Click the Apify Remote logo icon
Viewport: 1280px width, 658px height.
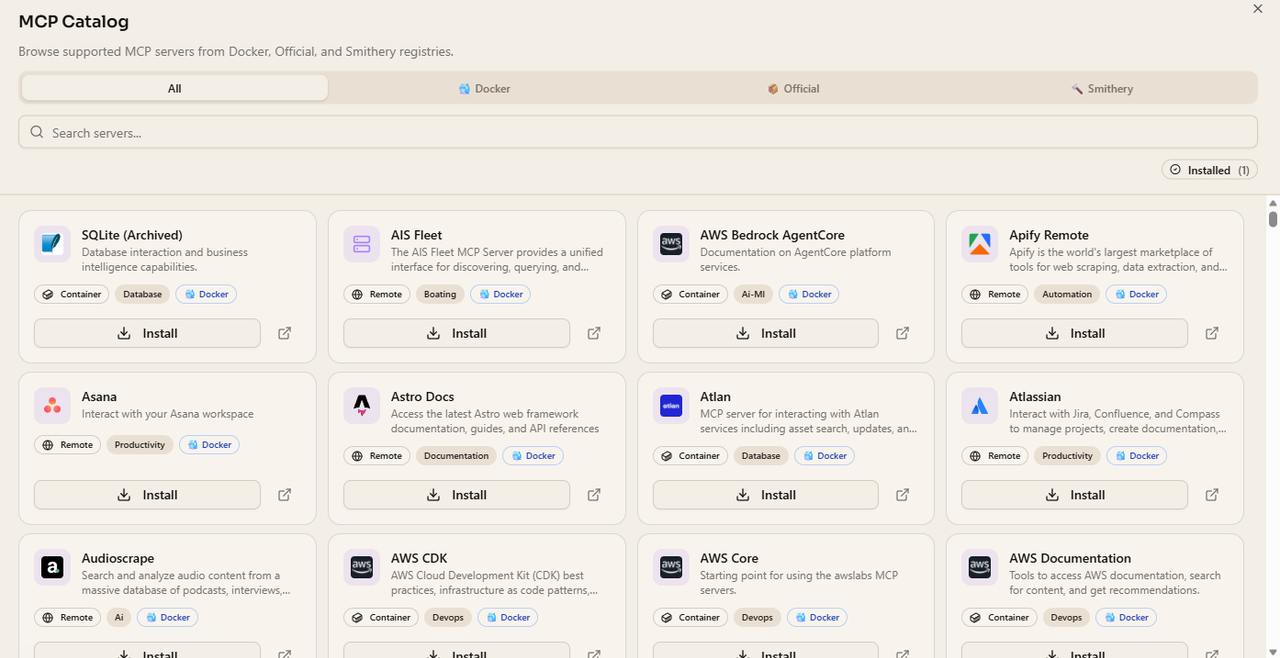pos(980,244)
